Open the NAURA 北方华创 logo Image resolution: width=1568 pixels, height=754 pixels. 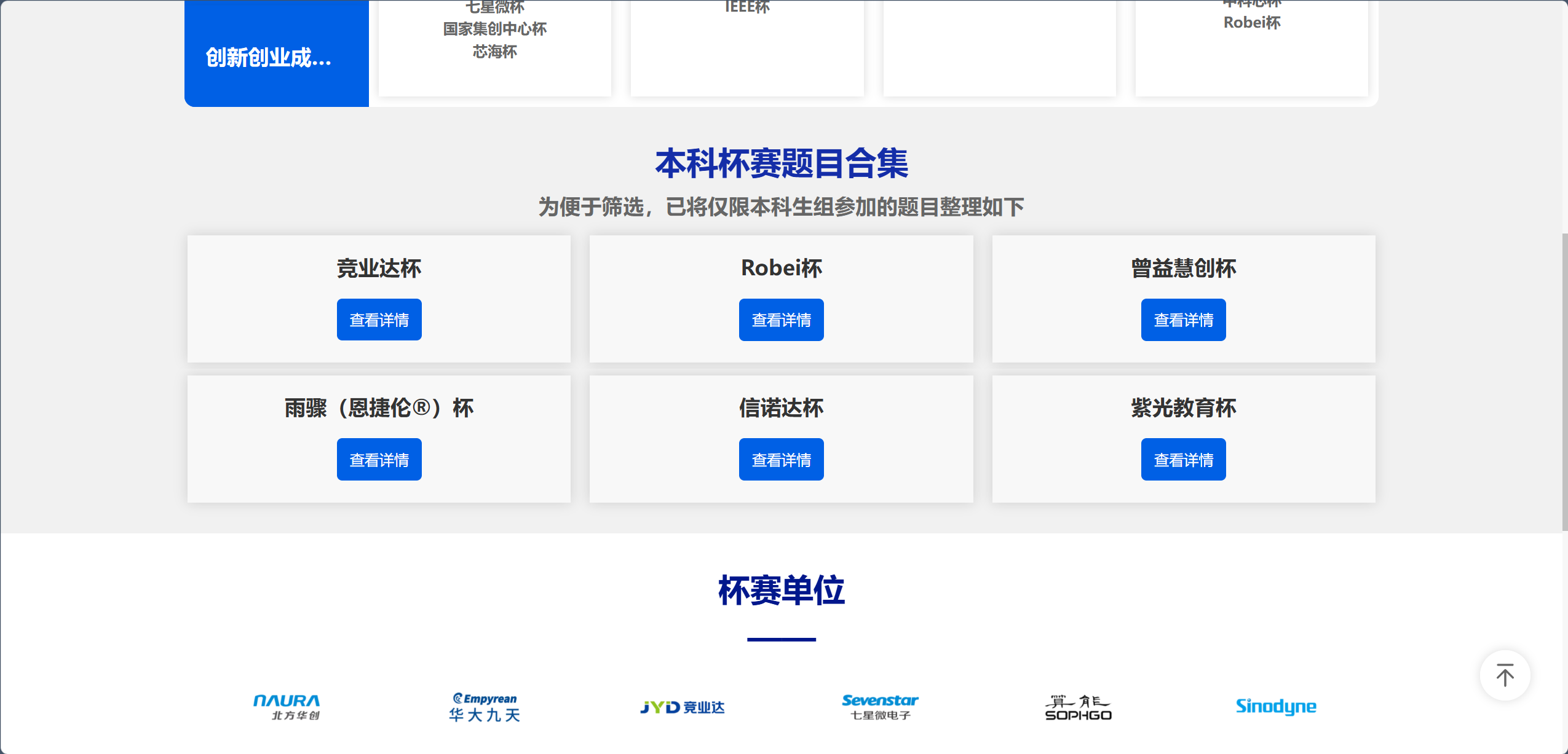(x=287, y=707)
